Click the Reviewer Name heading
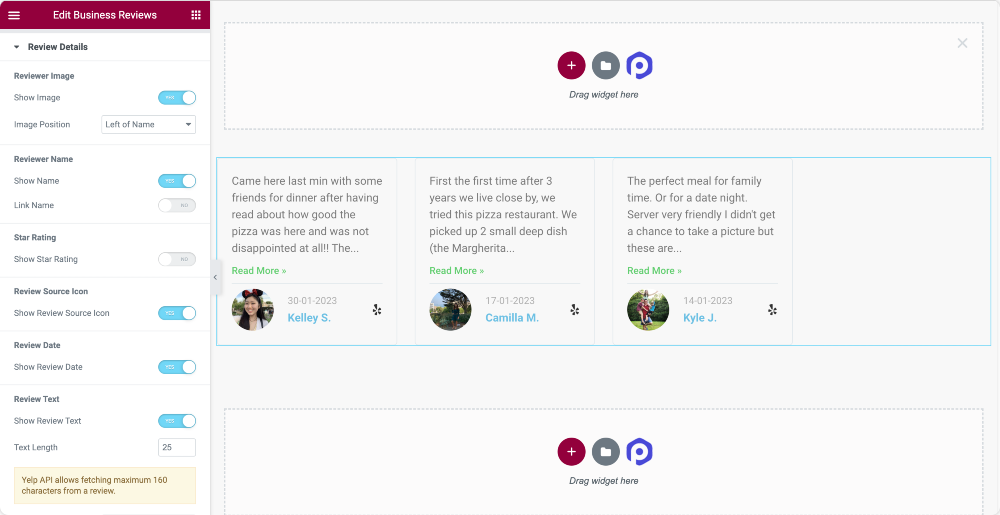Screen dimensions: 1000x515 tap(43, 159)
